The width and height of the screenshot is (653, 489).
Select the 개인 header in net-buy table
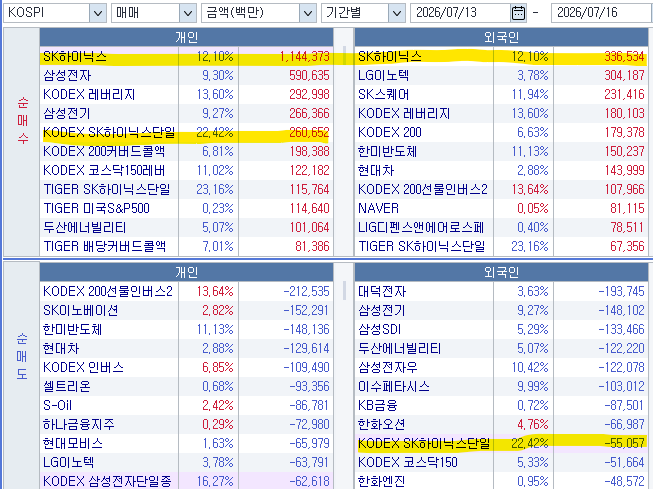point(187,37)
